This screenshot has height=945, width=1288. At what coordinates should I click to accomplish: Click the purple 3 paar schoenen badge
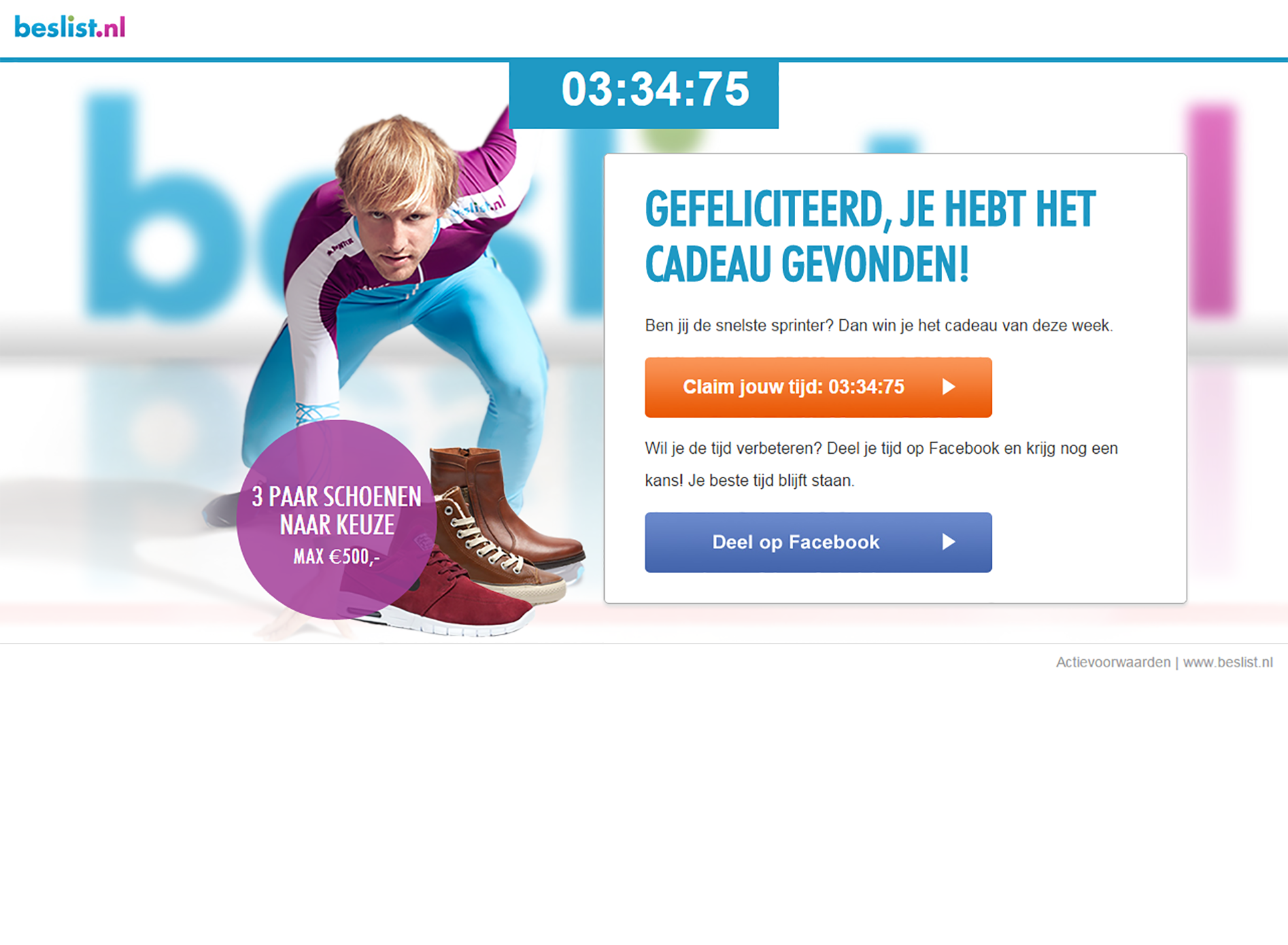(x=337, y=520)
